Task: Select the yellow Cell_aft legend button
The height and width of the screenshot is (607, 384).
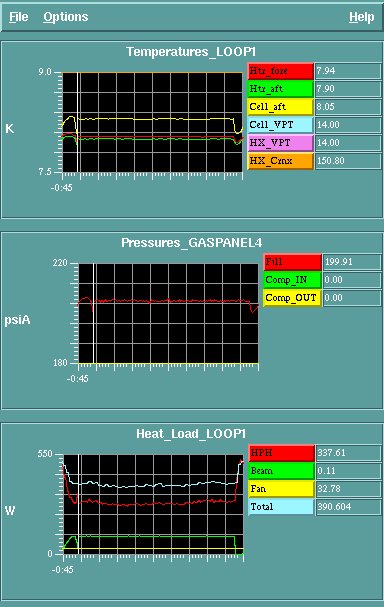Action: (281, 107)
